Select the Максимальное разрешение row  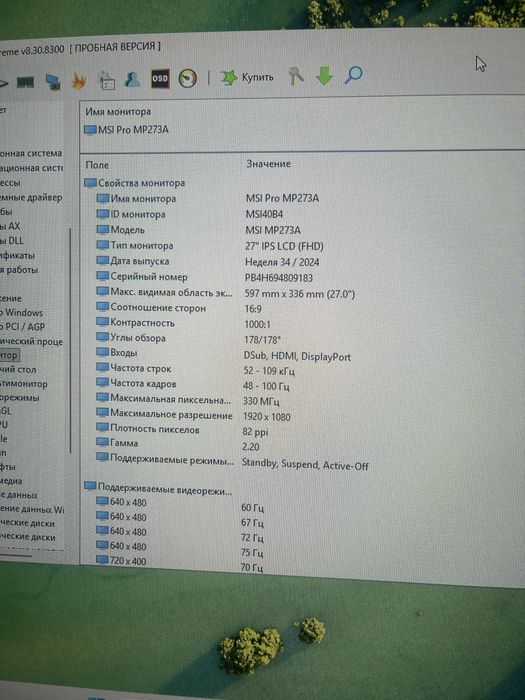pyautogui.click(x=193, y=416)
